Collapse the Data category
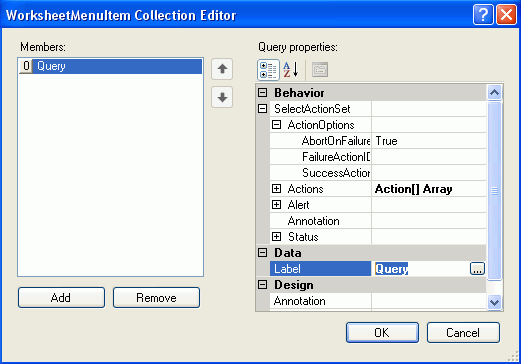Image resolution: width=521 pixels, height=364 pixels. point(263,253)
